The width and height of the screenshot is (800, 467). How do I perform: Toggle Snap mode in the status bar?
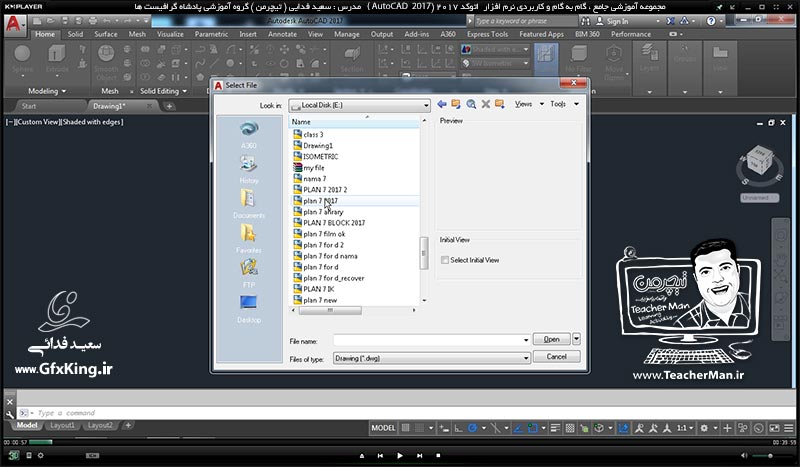pos(419,428)
